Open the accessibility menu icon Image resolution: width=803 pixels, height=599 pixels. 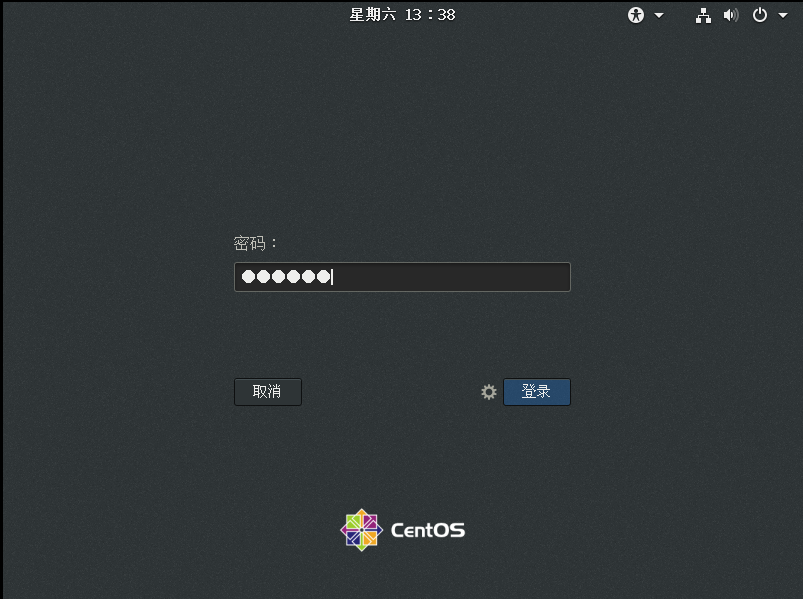(x=636, y=15)
